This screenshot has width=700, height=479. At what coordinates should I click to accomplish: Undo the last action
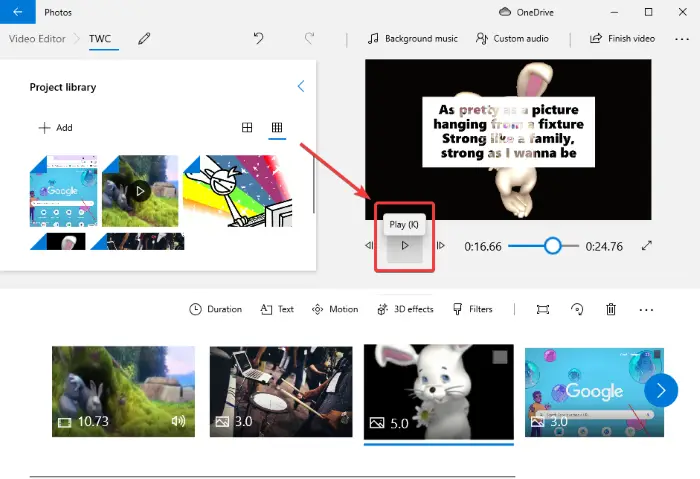coord(258,39)
